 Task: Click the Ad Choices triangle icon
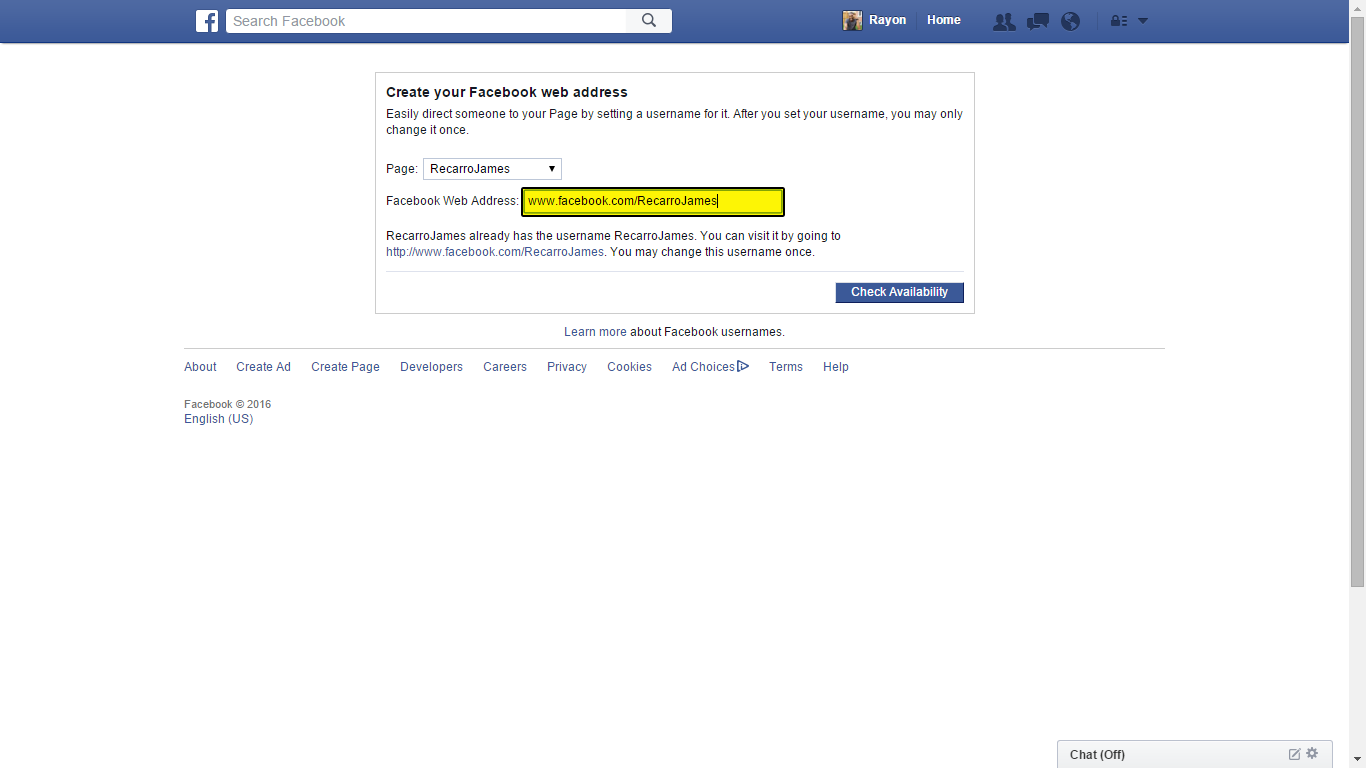pyautogui.click(x=743, y=366)
